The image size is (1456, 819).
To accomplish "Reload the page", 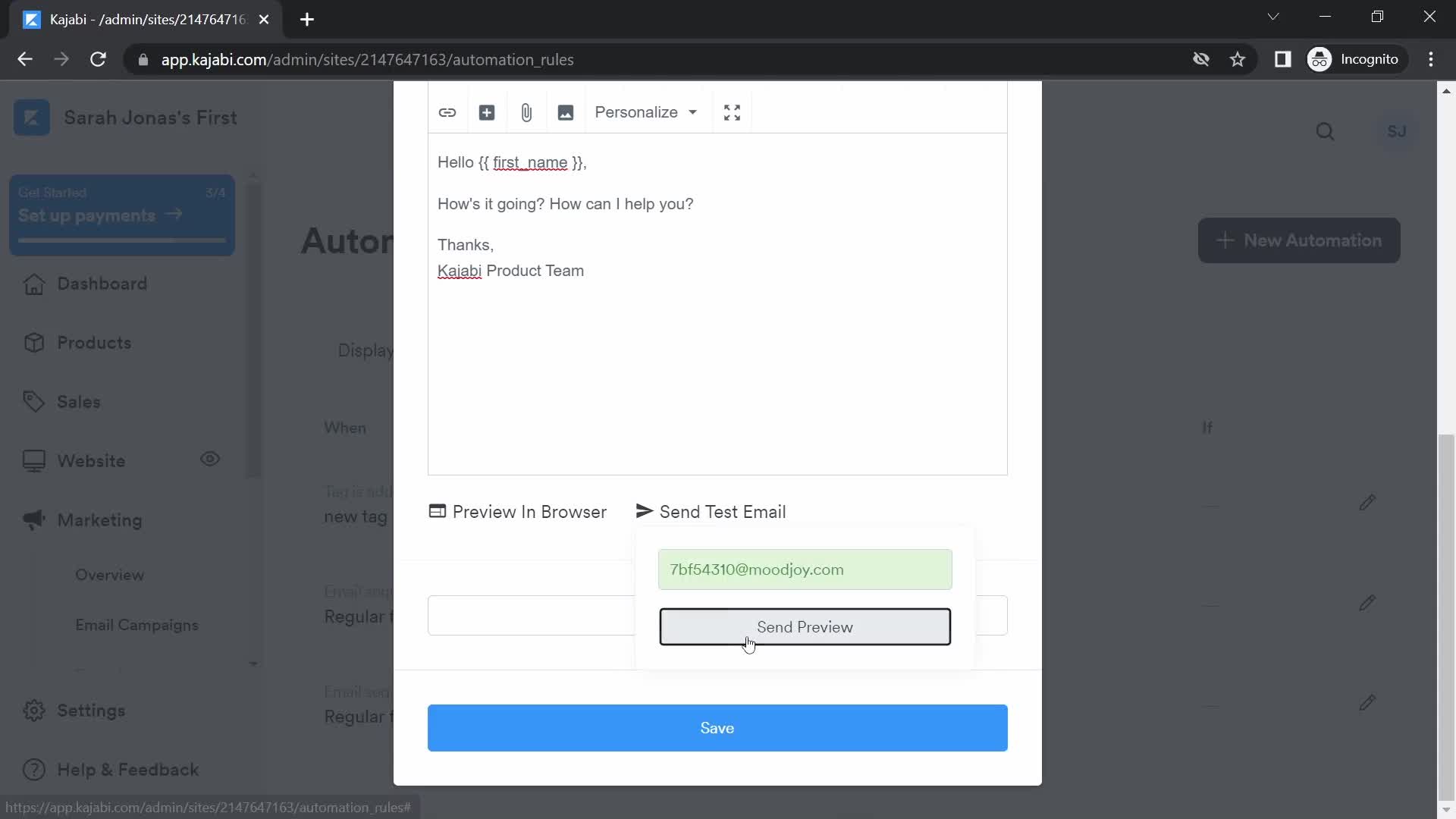I will (x=98, y=59).
